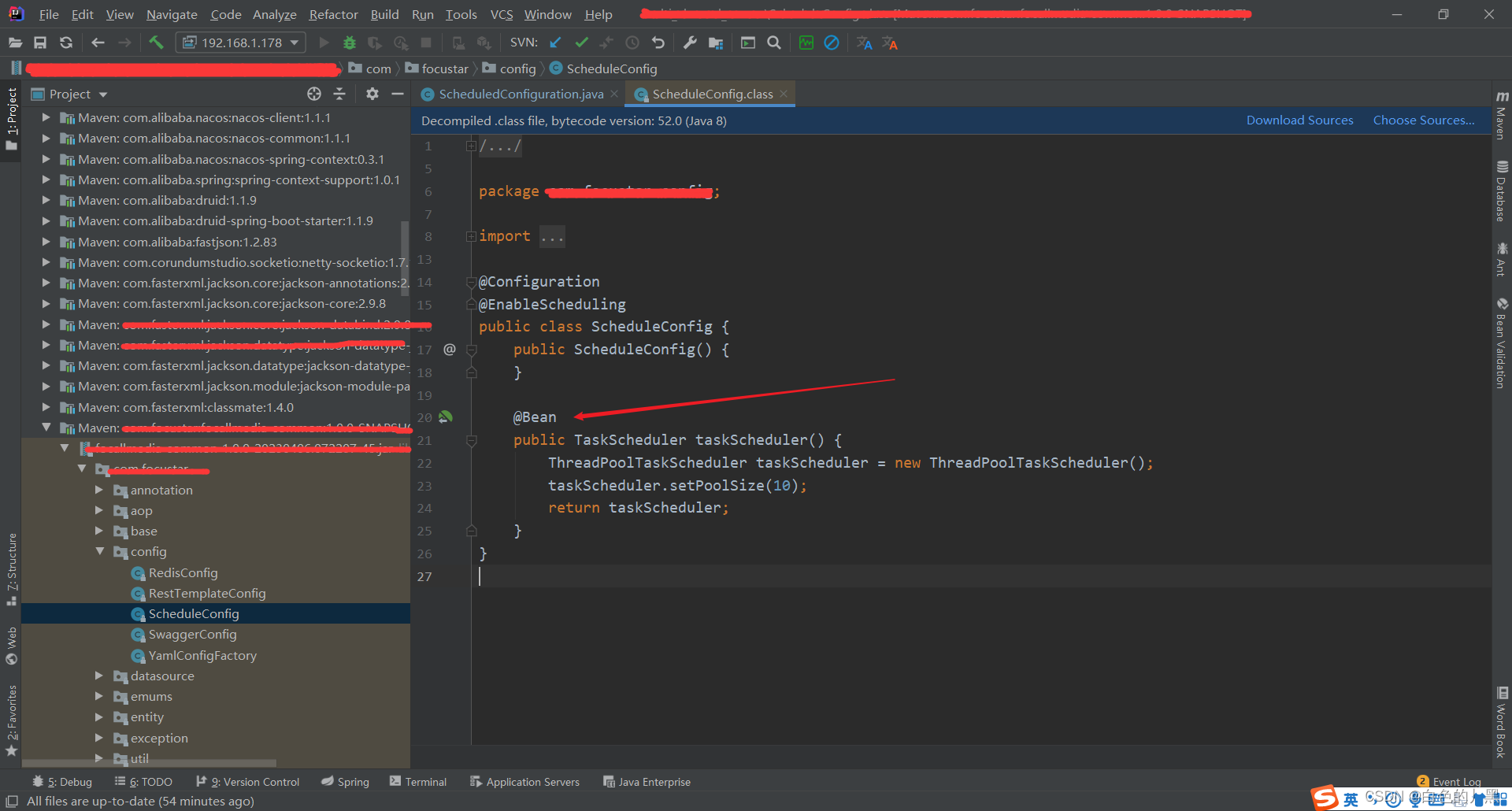Open the Database tool window icon
Screen dimensions: 1512x811
1501,189
